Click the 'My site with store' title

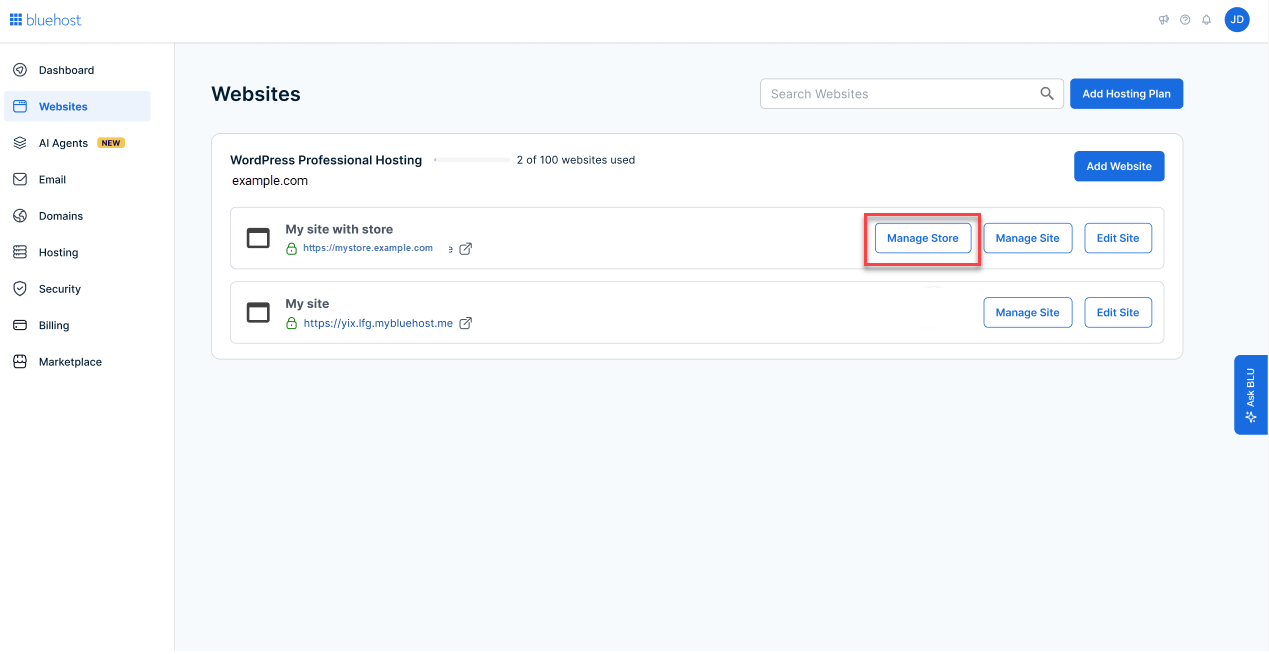pos(339,229)
